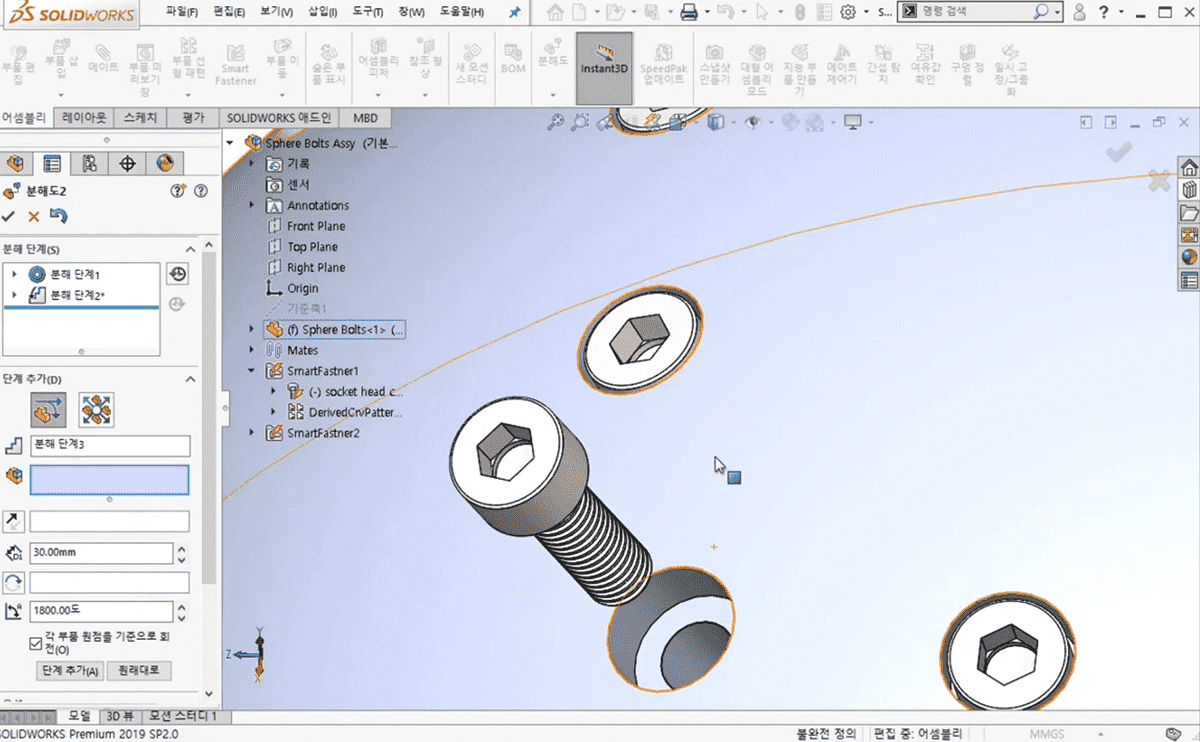Open the 파일(F) menu

click(x=183, y=12)
